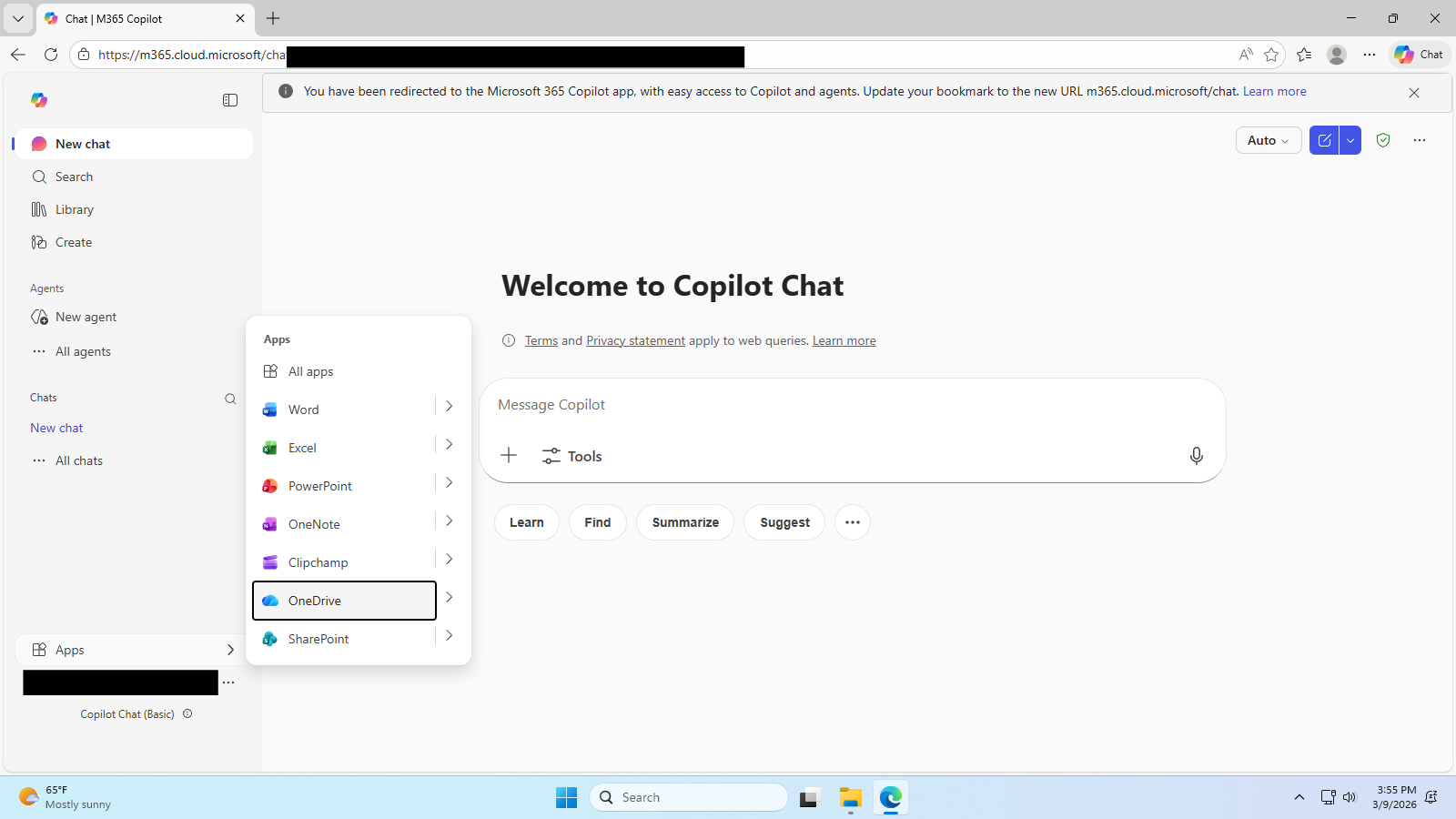Click the Copilot logo in sidebar
The image size is (1456, 819).
point(39,100)
